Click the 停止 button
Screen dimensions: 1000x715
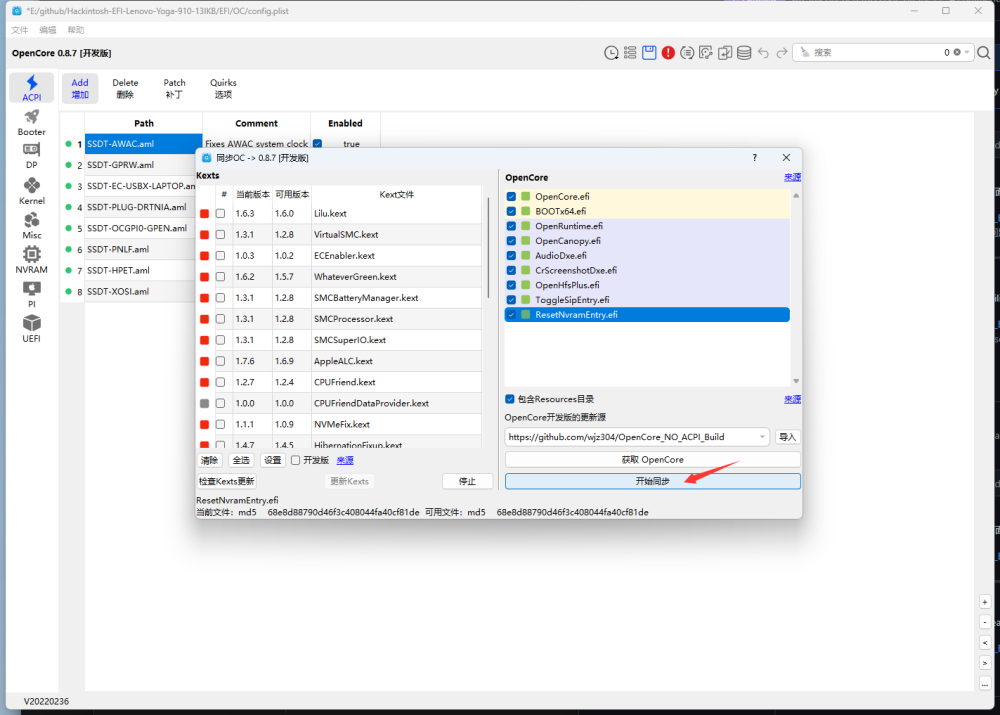(467, 482)
